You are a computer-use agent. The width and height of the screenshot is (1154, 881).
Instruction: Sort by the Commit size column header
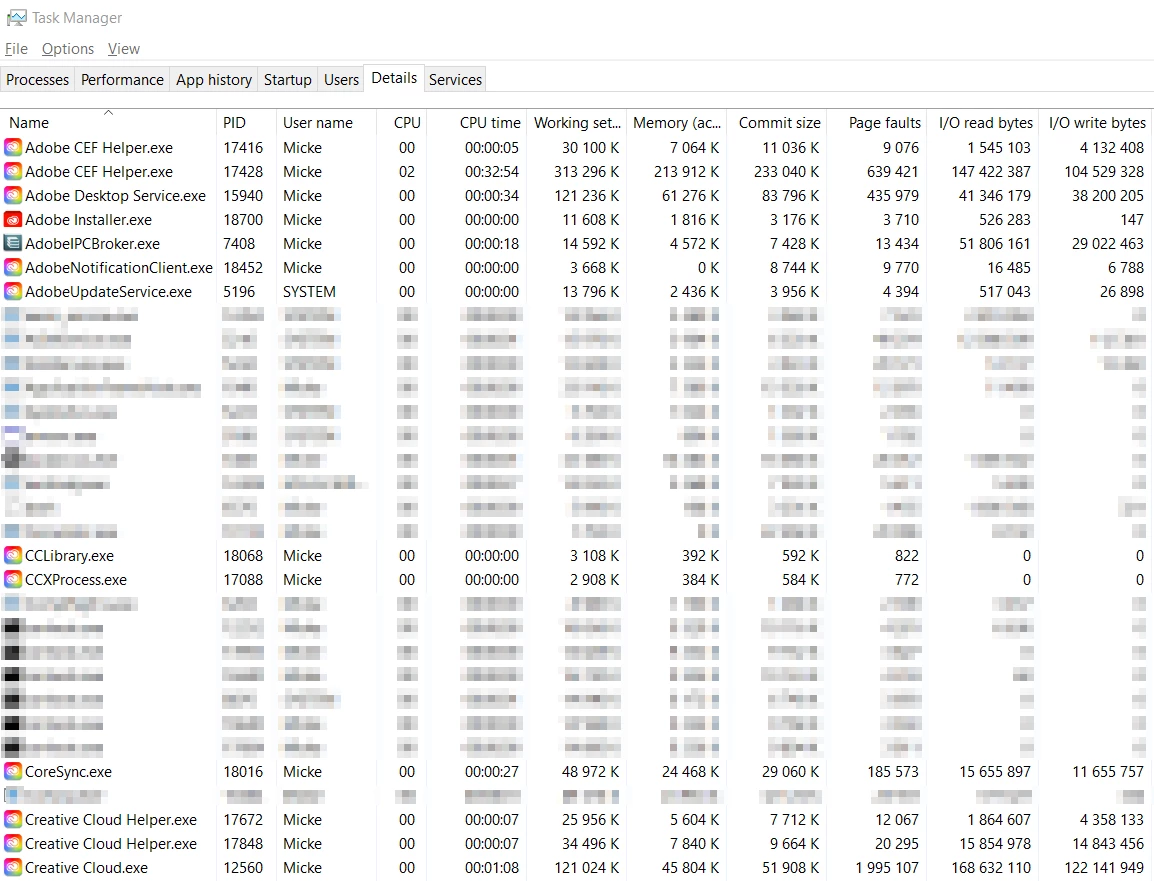(x=777, y=123)
